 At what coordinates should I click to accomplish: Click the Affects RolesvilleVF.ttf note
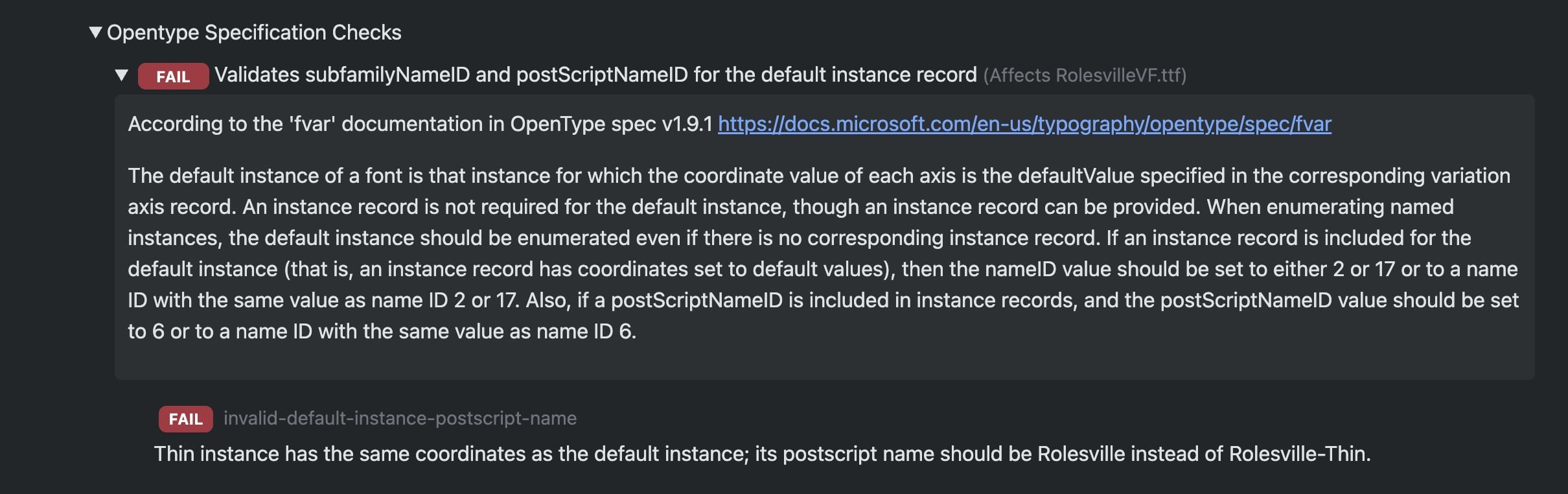(1084, 76)
